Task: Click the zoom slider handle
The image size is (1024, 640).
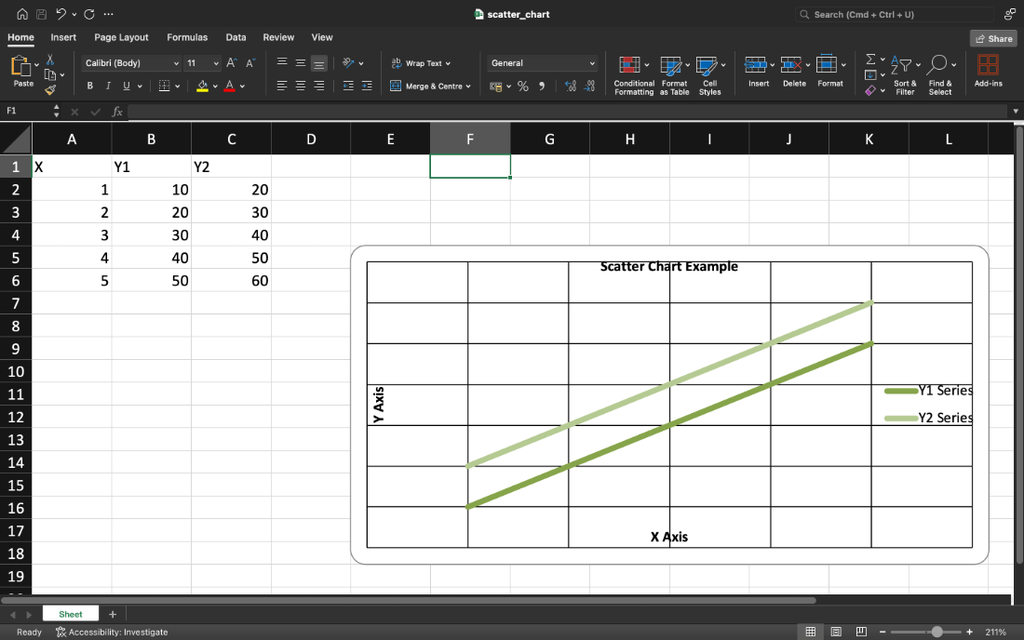Action: [937, 632]
